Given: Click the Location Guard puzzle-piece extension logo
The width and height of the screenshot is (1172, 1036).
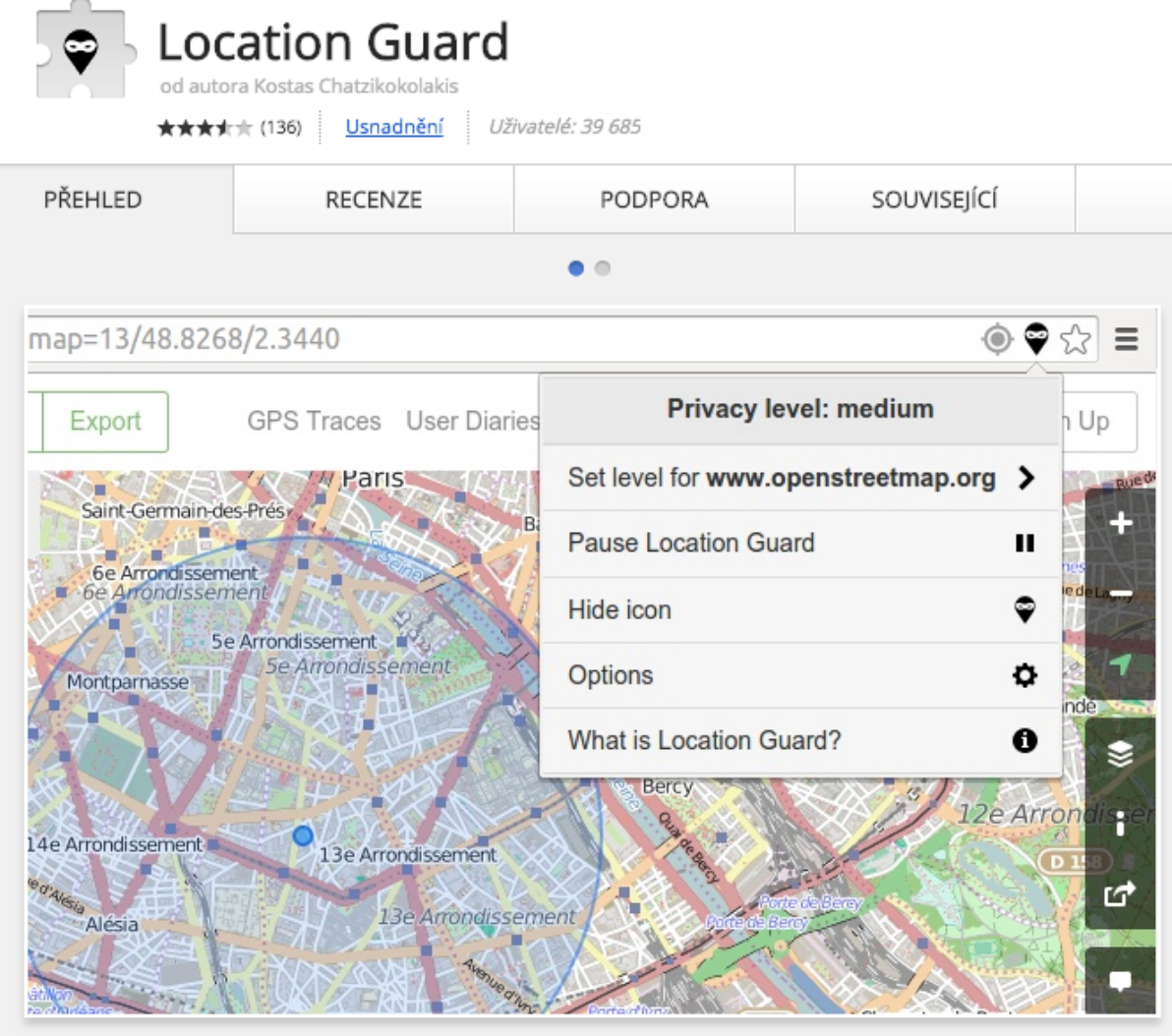Looking at the screenshot, I should tap(86, 49).
